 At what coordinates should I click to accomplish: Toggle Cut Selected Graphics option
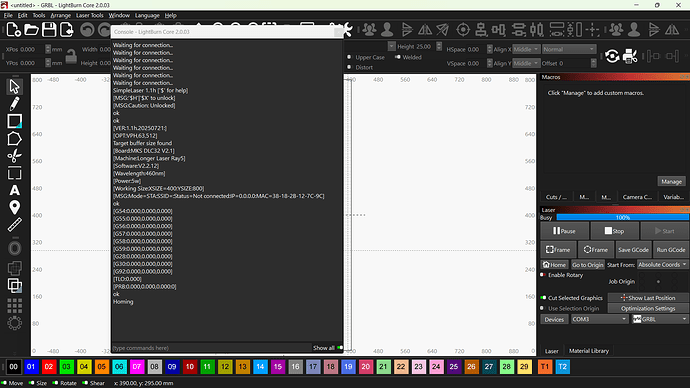pos(543,298)
